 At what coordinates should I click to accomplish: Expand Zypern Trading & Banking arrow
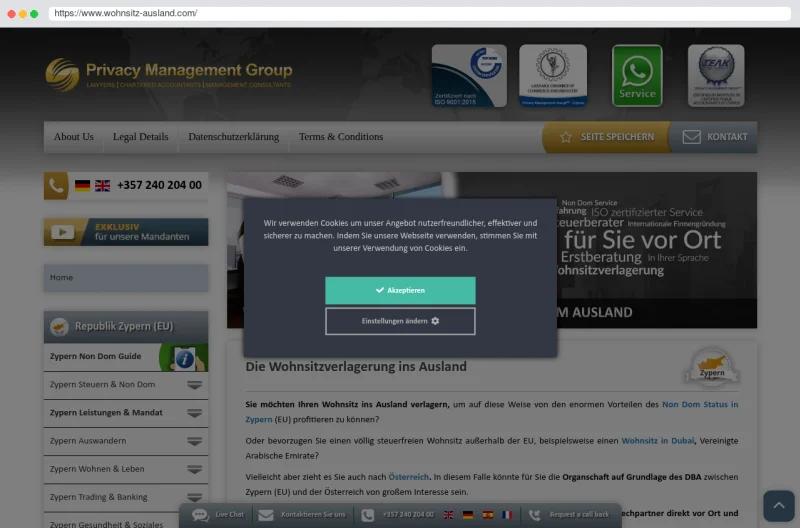tap(194, 497)
